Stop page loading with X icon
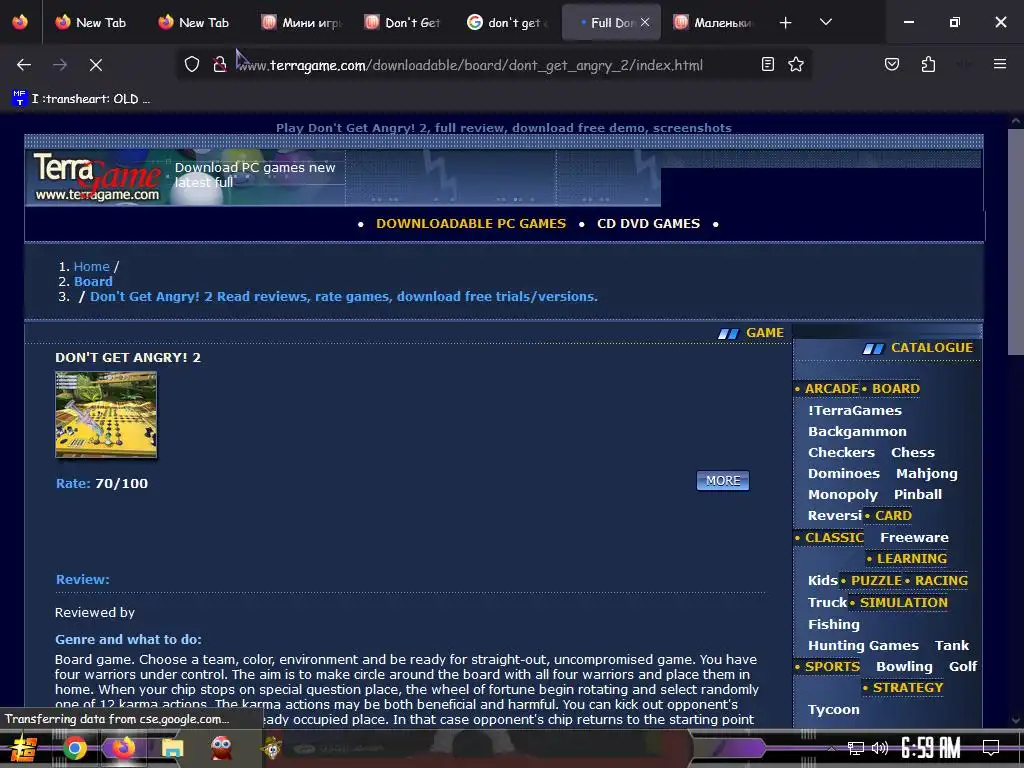Image resolution: width=1024 pixels, height=768 pixels. click(95, 65)
